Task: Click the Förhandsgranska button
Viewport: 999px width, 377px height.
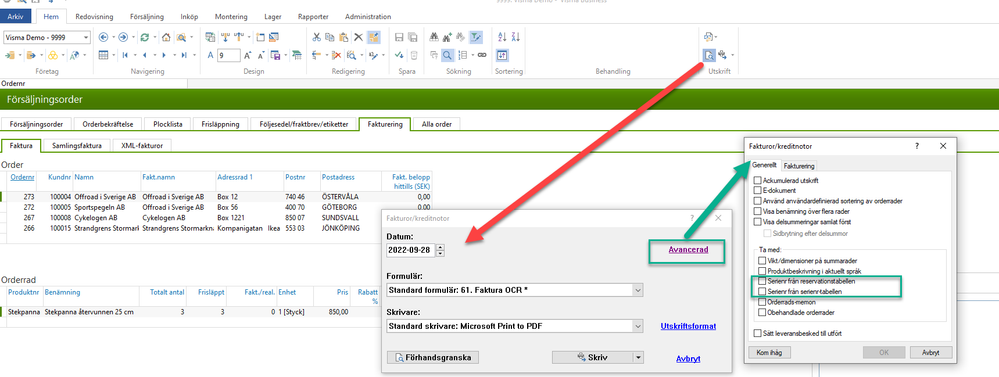Action: [x=433, y=357]
